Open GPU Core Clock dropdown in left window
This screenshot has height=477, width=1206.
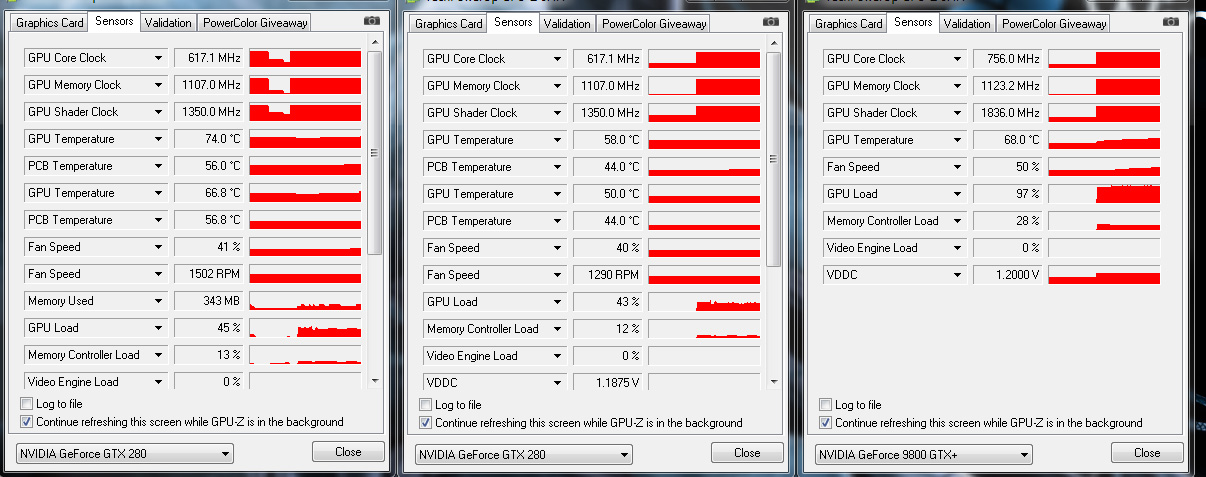(157, 58)
